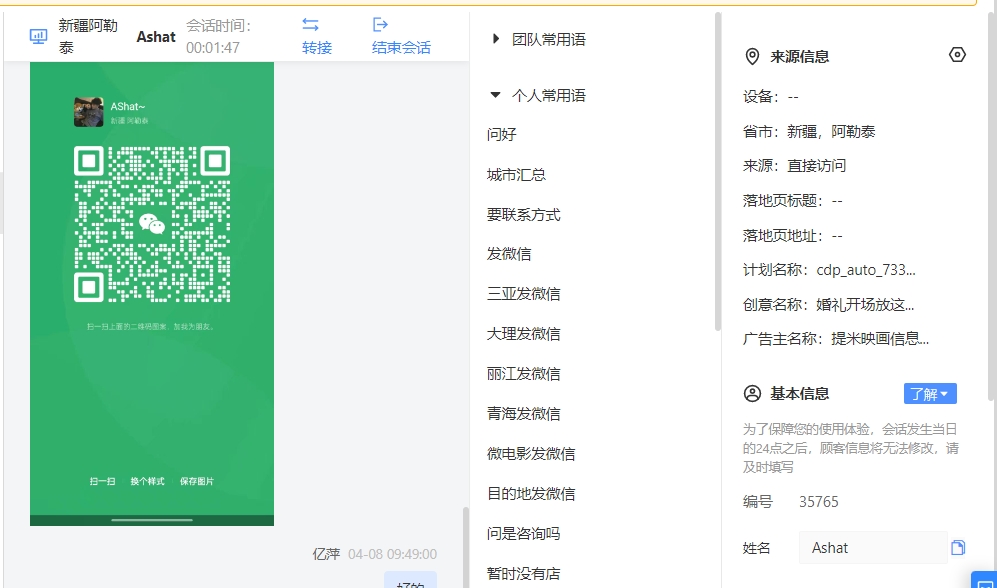Click 换个样式 in the QR image
The height and width of the screenshot is (588, 997).
(148, 481)
